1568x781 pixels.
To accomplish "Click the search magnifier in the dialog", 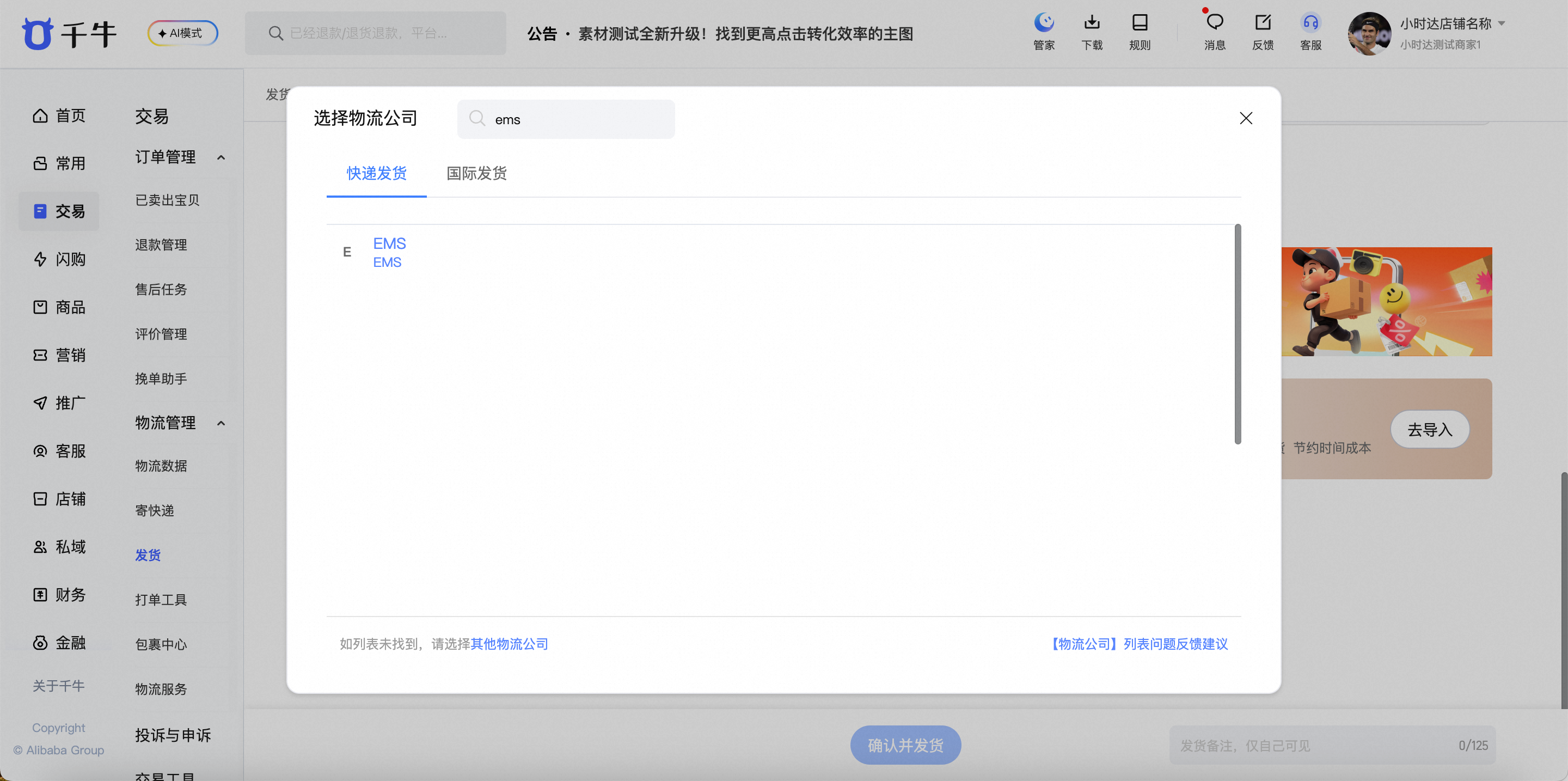I will pyautogui.click(x=477, y=119).
